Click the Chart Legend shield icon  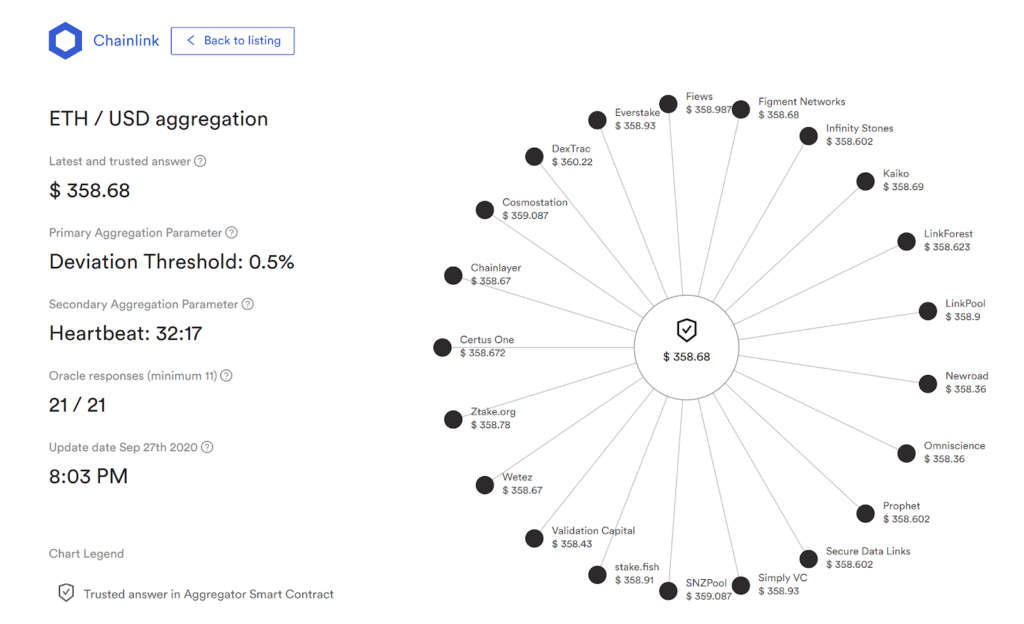tap(66, 593)
